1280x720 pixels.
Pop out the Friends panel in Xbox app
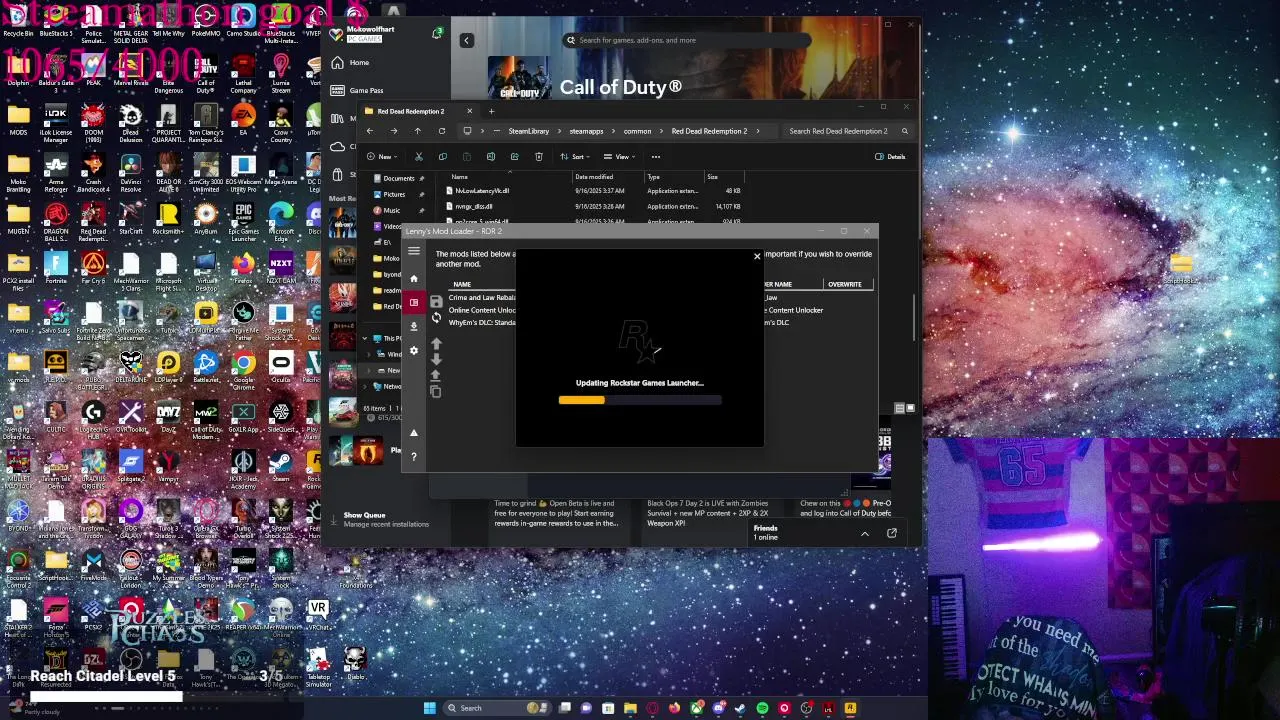pyautogui.click(x=892, y=533)
